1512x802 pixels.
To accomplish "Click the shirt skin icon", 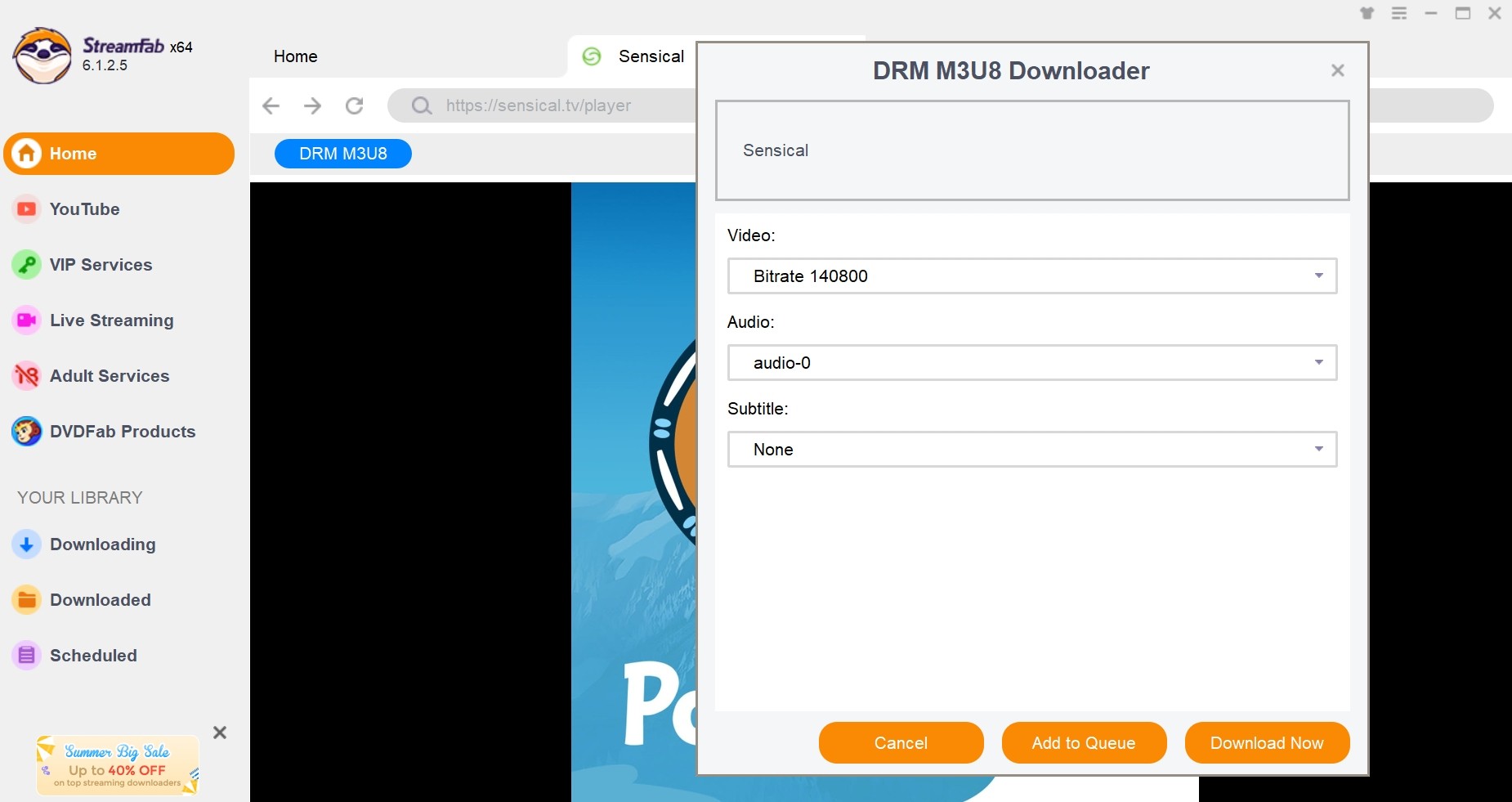I will pyautogui.click(x=1367, y=13).
